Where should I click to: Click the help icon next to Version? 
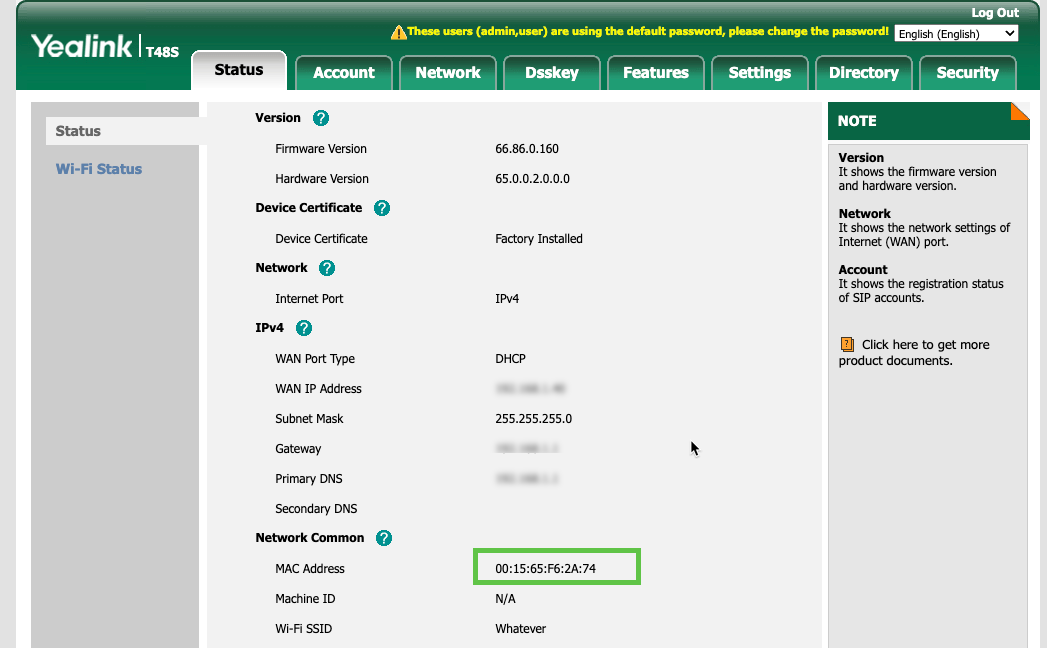pyautogui.click(x=321, y=118)
